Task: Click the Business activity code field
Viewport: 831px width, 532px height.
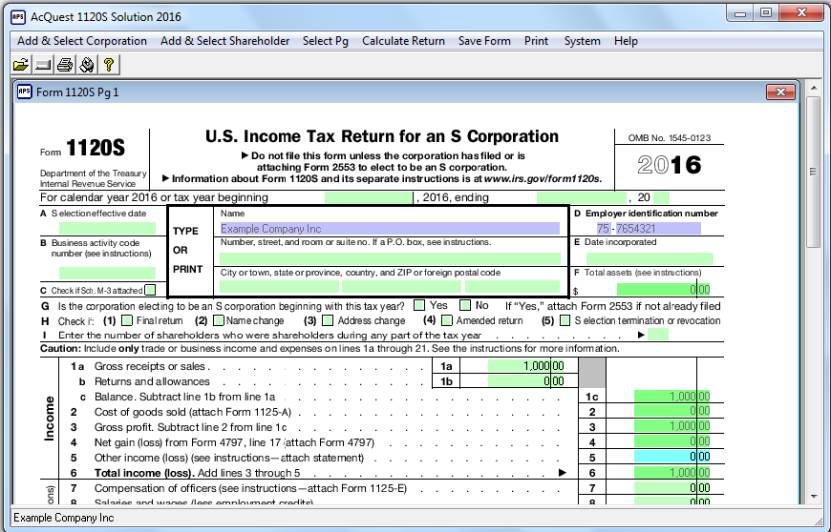Action: (x=107, y=273)
